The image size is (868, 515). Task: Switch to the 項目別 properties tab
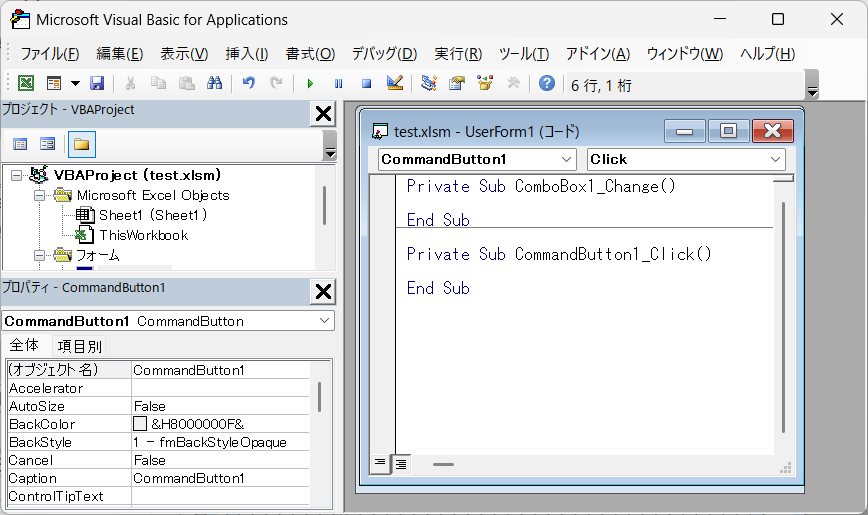(80, 347)
